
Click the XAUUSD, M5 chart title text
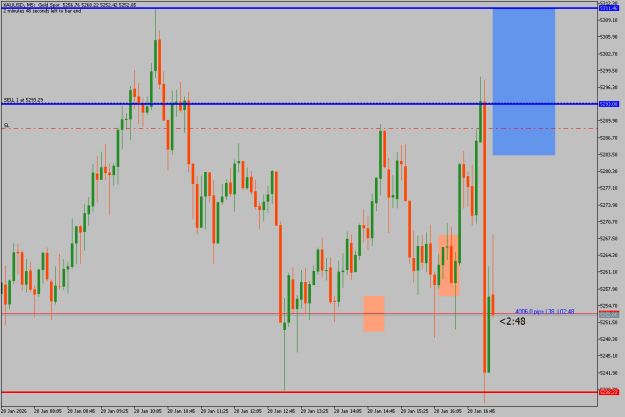click(69, 5)
